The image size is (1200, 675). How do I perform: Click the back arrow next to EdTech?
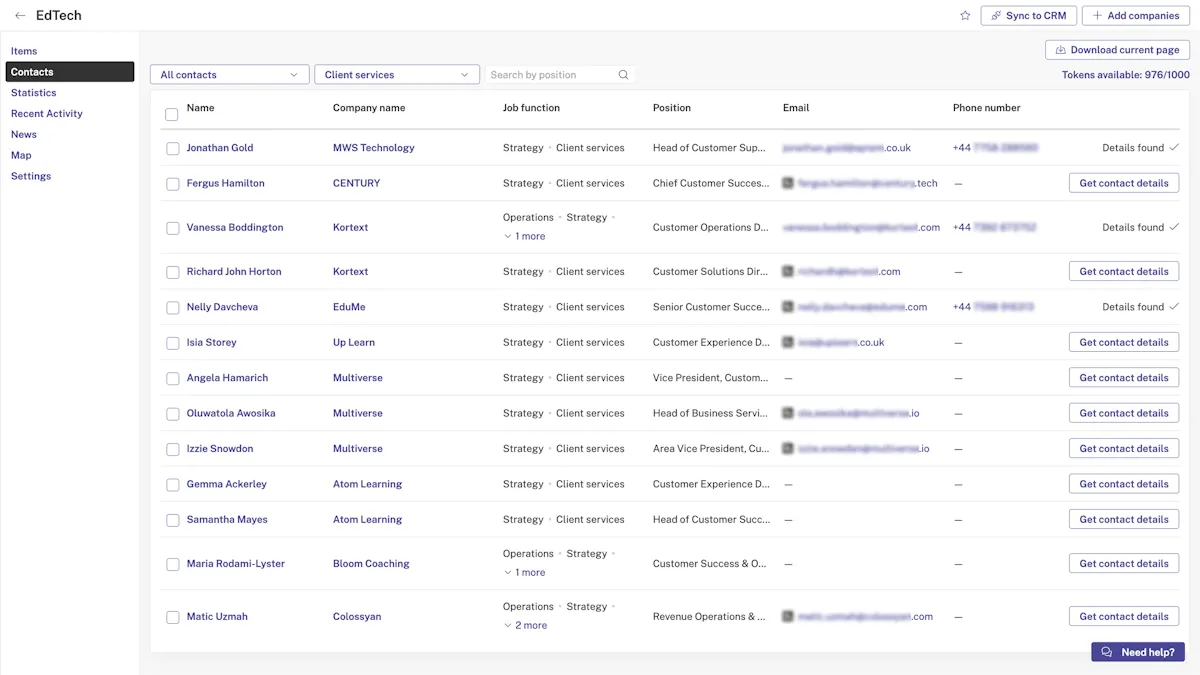coord(20,16)
